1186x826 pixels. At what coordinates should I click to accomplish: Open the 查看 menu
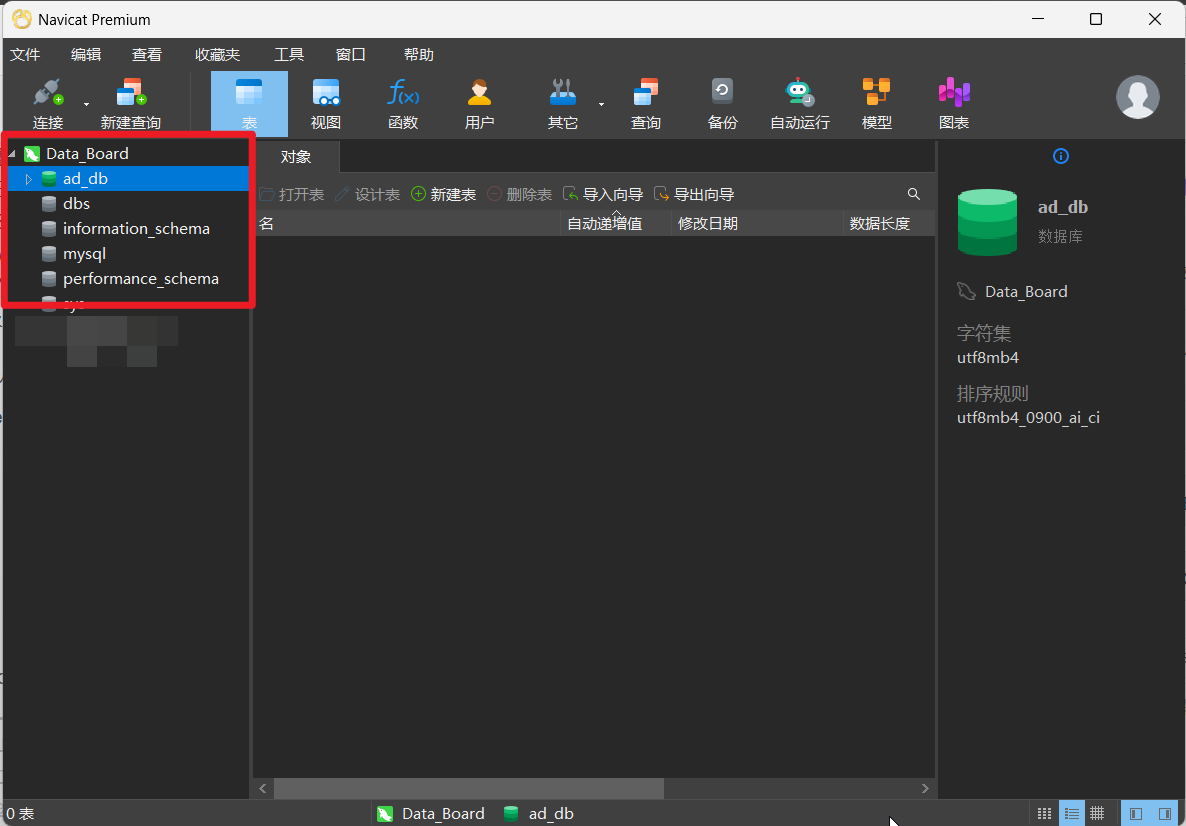147,54
